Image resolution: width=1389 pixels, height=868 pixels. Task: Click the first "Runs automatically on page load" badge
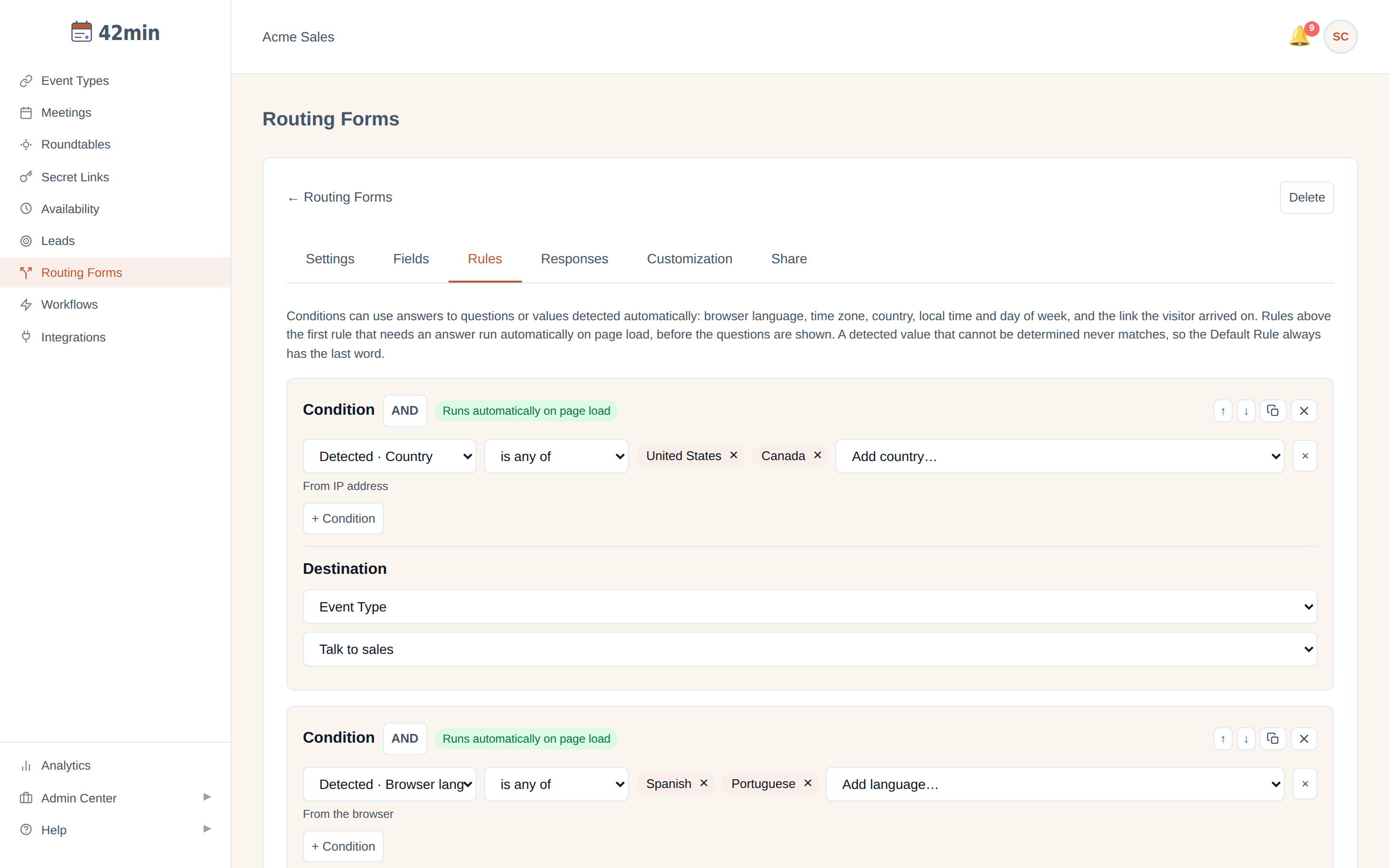pyautogui.click(x=526, y=411)
